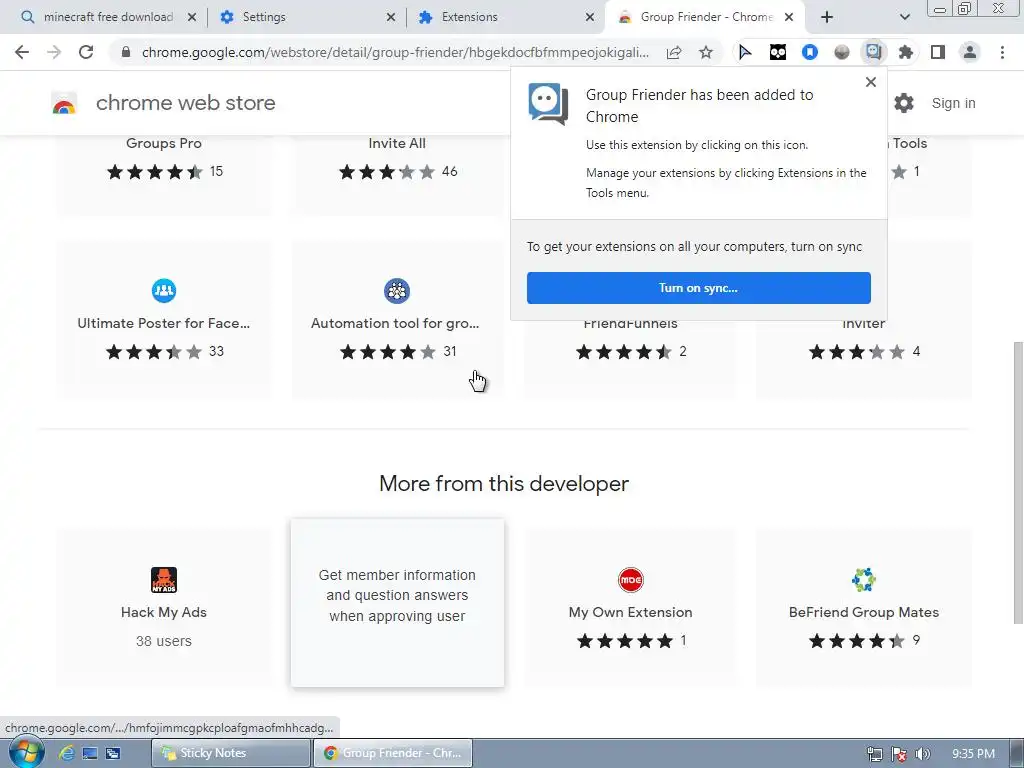1024x768 pixels.
Task: Click the page vertical scrollbar
Action: [1017, 482]
